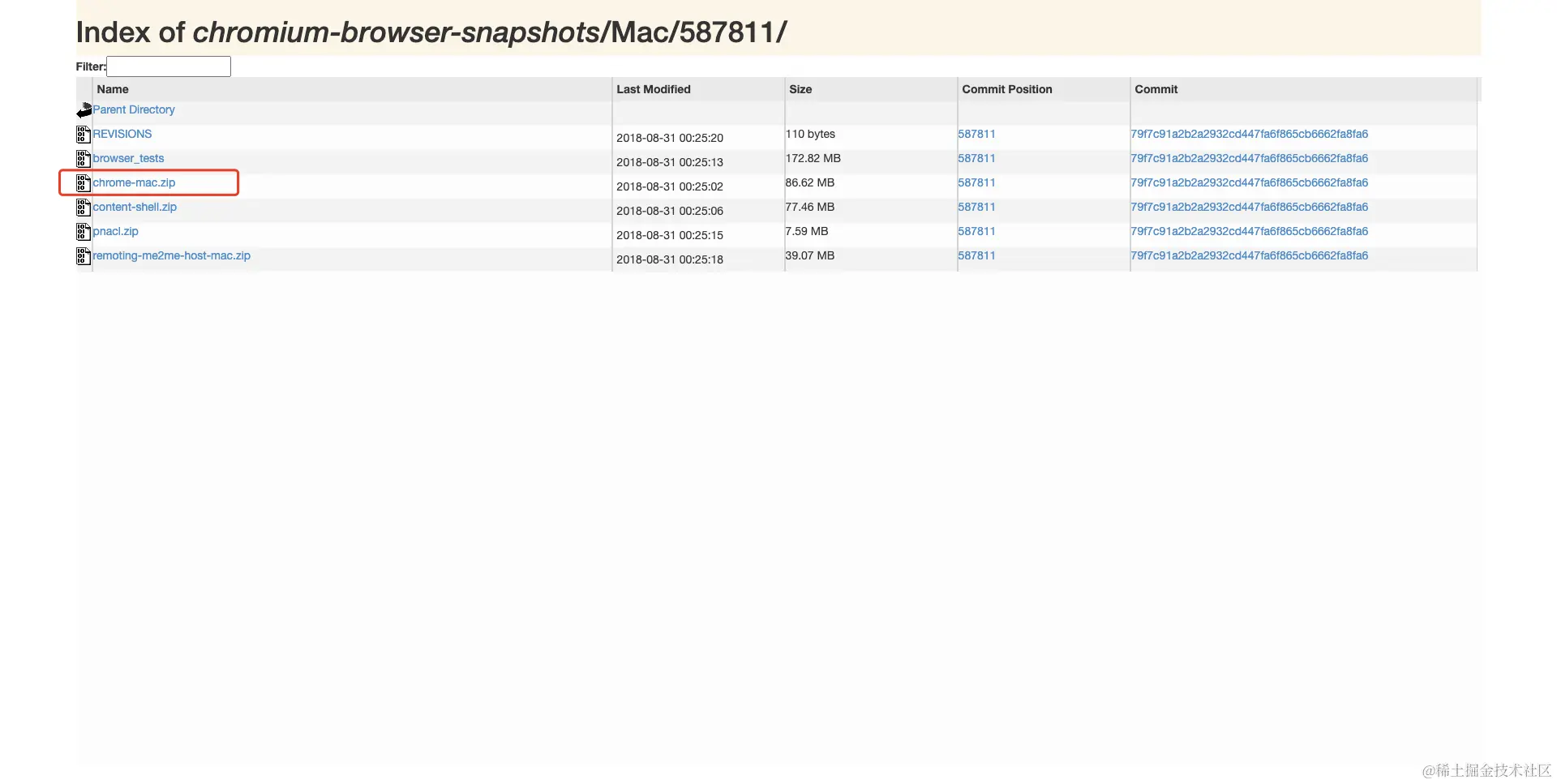Open commit position 587811 for pnacl.zip

(x=976, y=231)
